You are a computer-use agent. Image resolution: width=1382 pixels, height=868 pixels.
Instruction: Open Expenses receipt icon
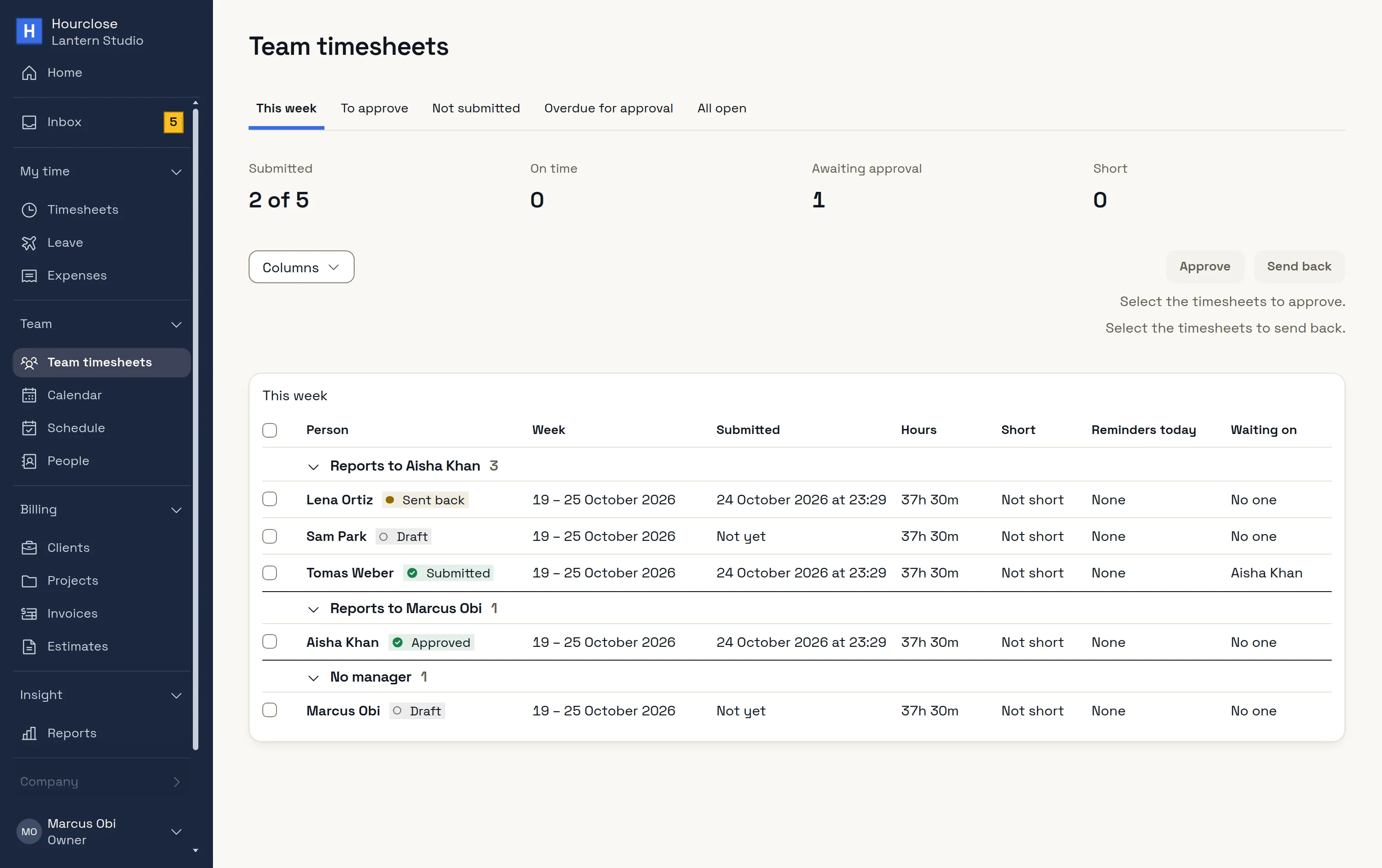coord(29,276)
